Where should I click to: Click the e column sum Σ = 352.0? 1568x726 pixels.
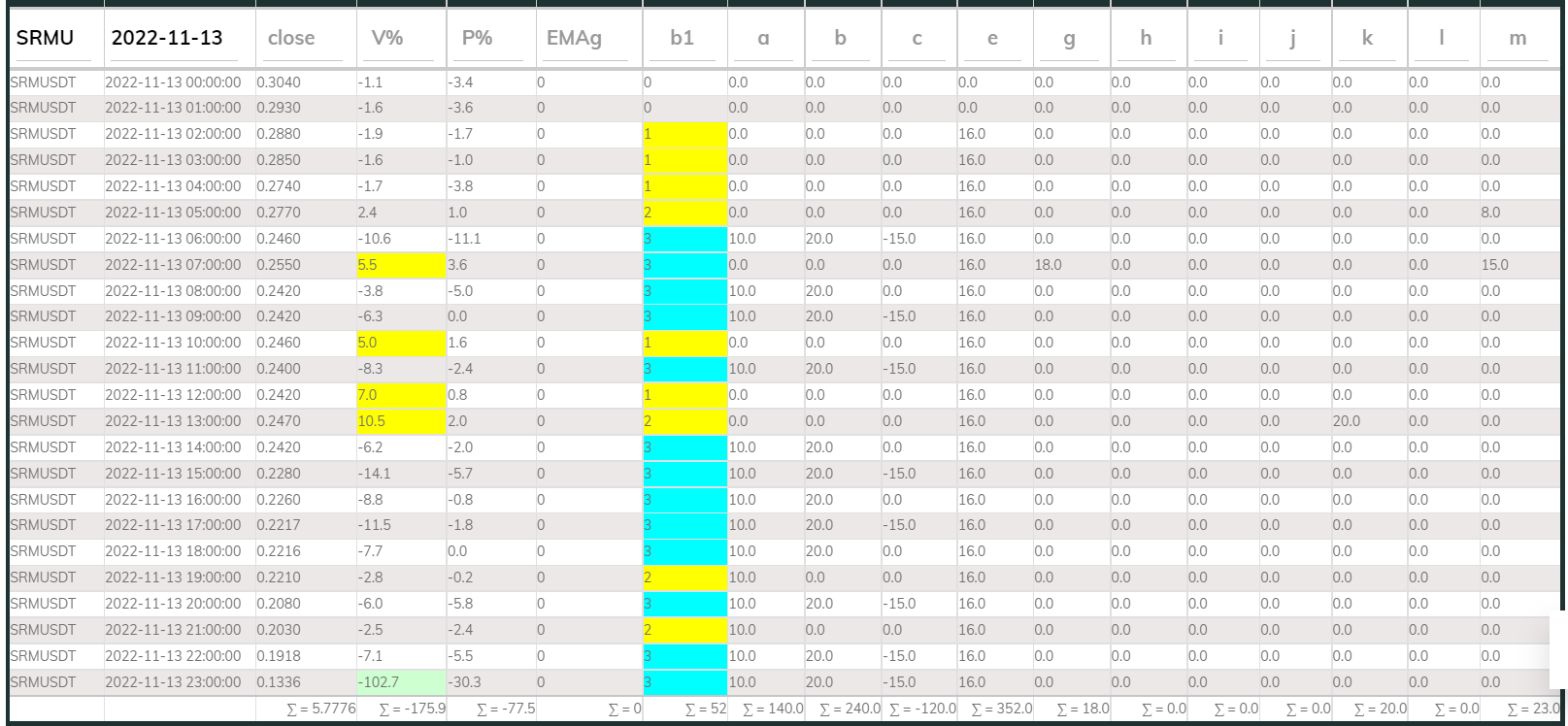click(x=1001, y=709)
